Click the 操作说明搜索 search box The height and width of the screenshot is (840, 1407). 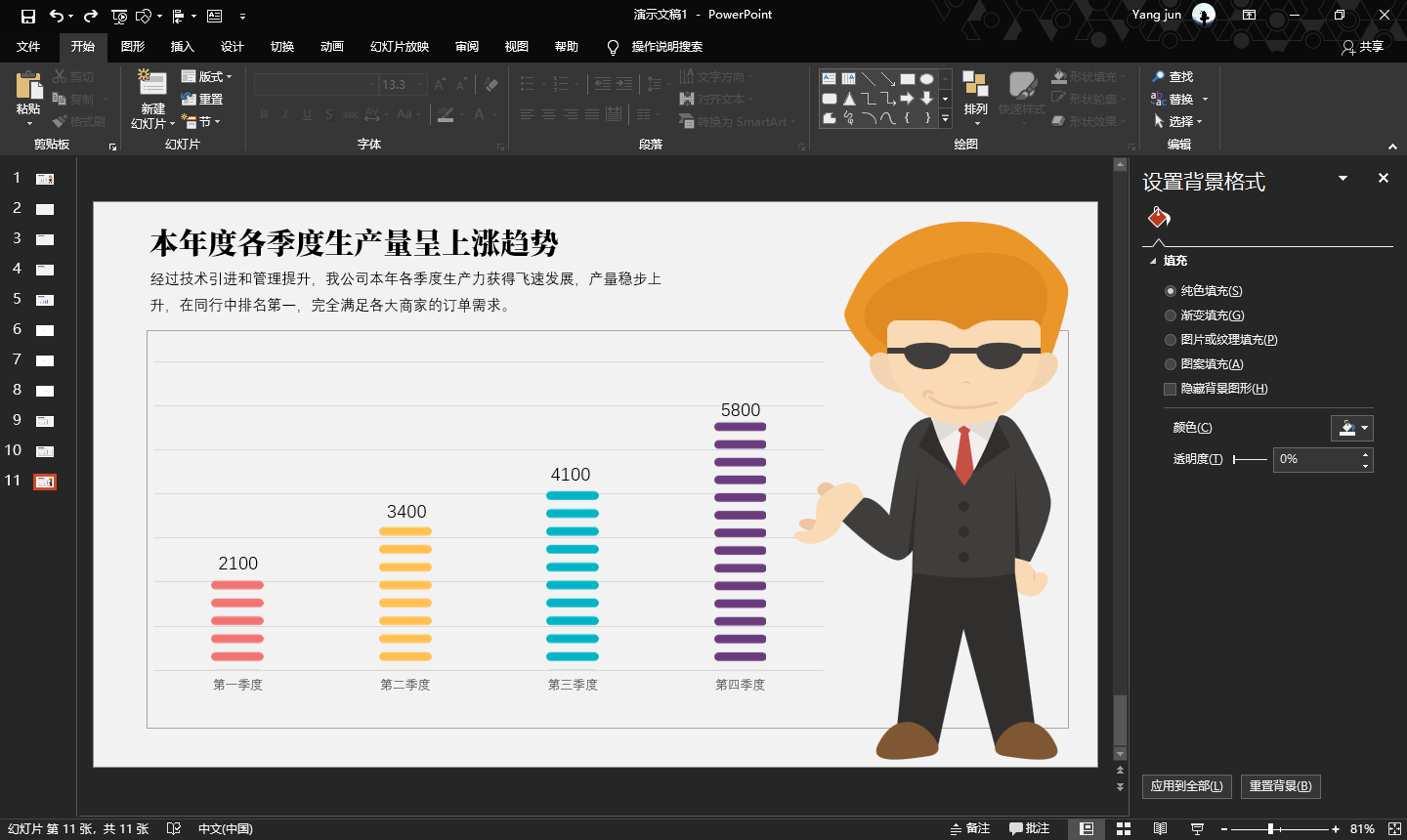click(x=666, y=47)
